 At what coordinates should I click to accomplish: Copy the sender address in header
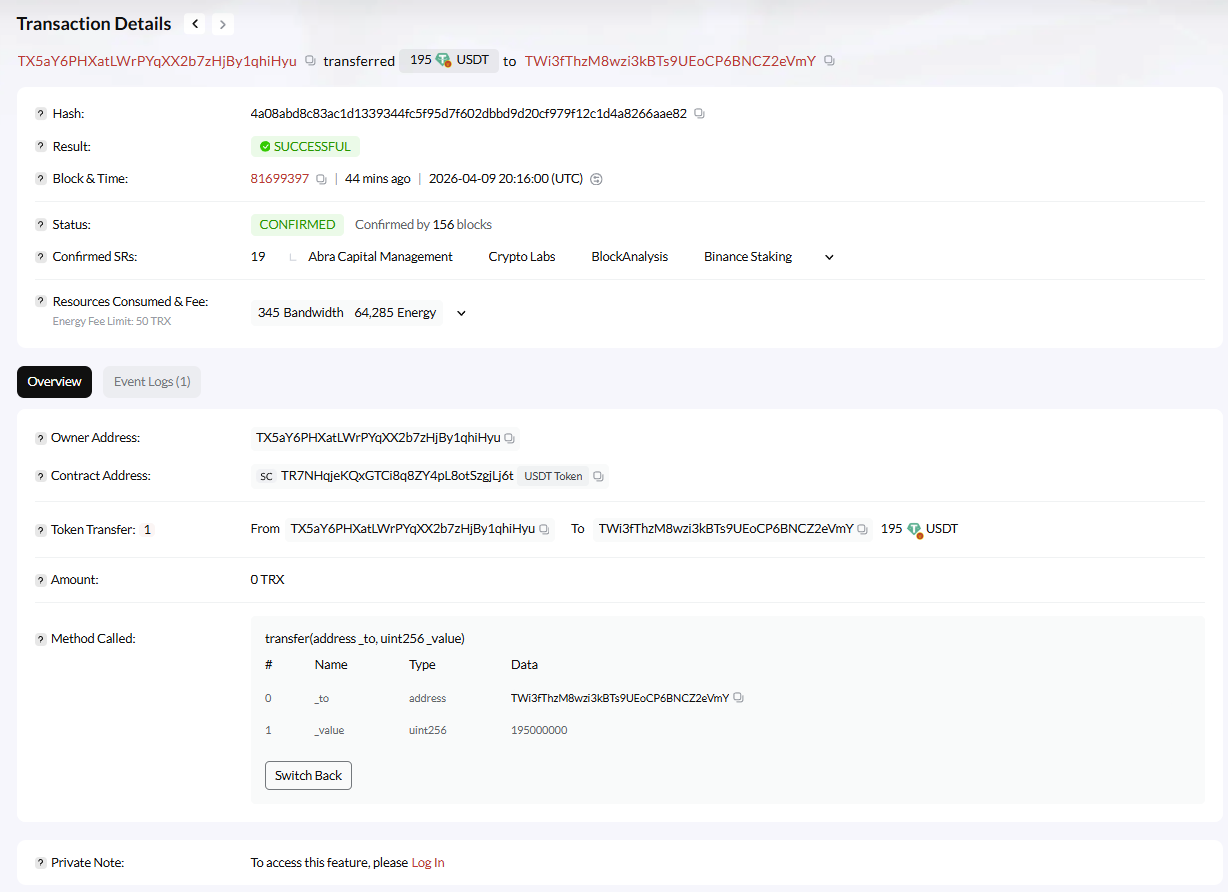310,61
